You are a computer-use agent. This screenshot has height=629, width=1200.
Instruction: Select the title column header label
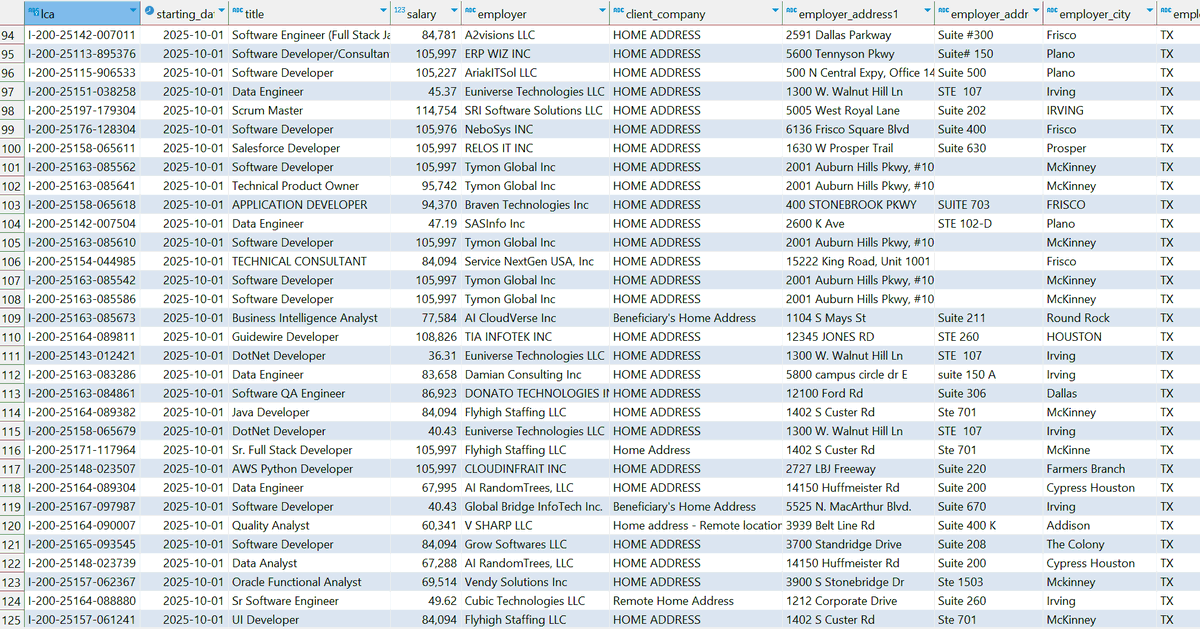point(255,14)
